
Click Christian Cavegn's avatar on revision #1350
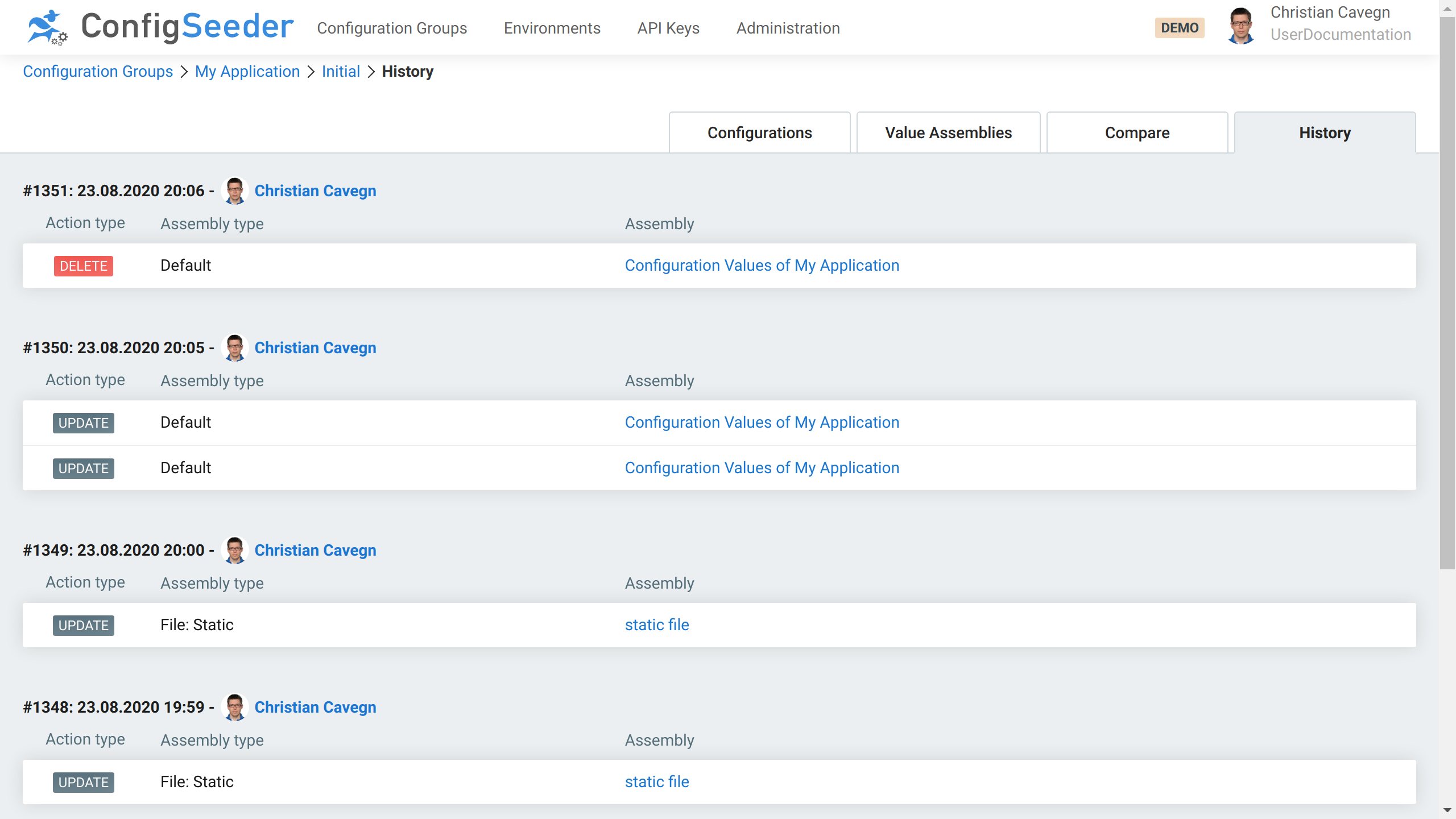click(x=235, y=348)
